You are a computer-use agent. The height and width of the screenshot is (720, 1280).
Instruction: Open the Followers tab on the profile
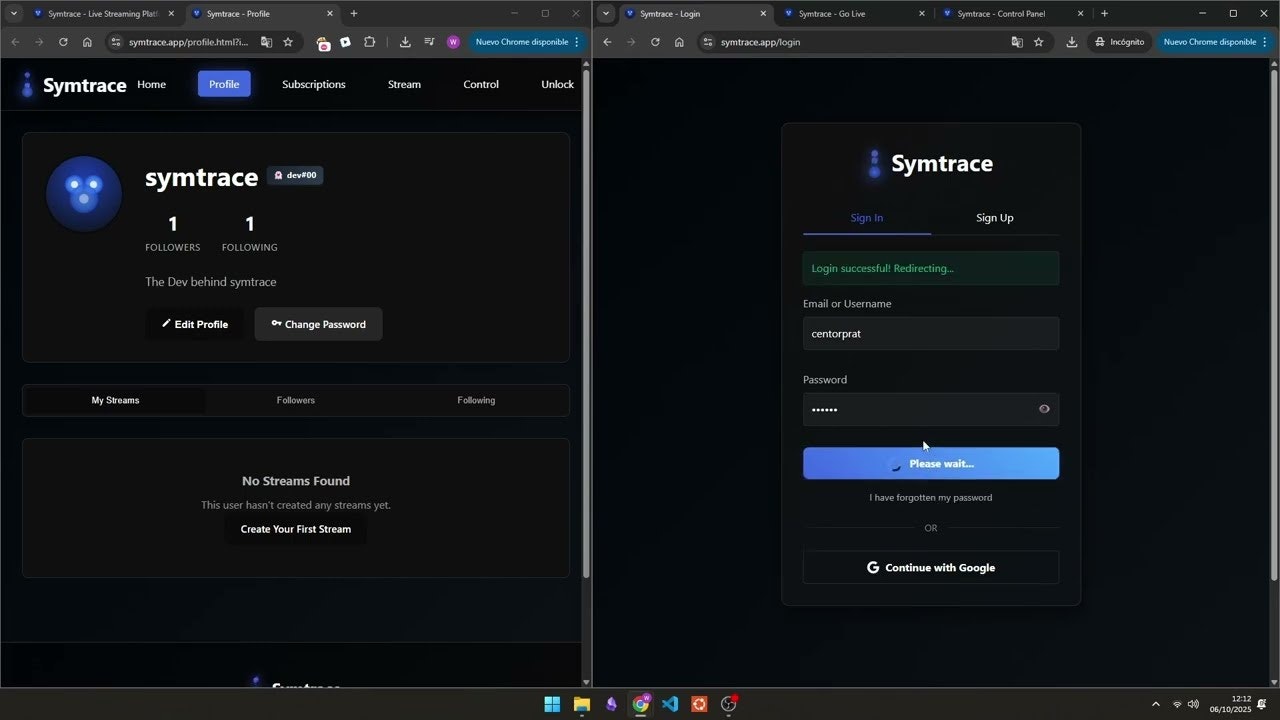[295, 400]
